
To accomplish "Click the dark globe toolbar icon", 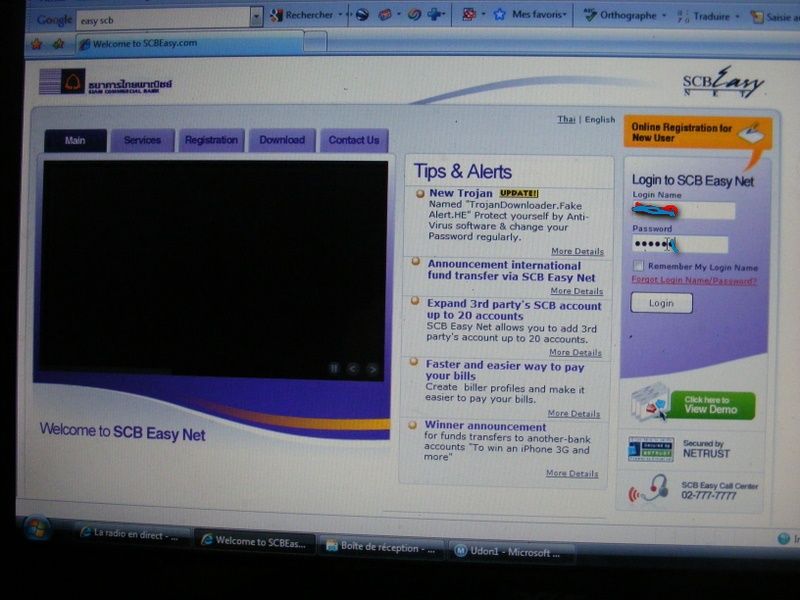I will pos(362,15).
